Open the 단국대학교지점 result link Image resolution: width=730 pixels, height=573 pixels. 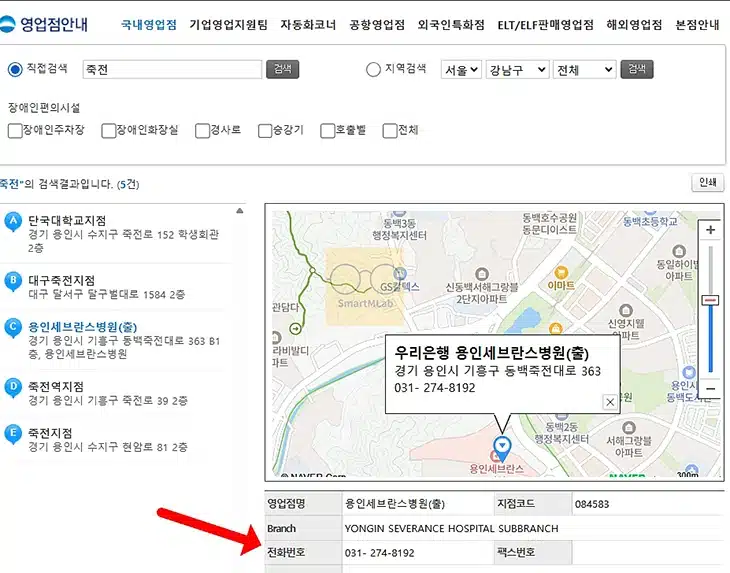coord(67,220)
